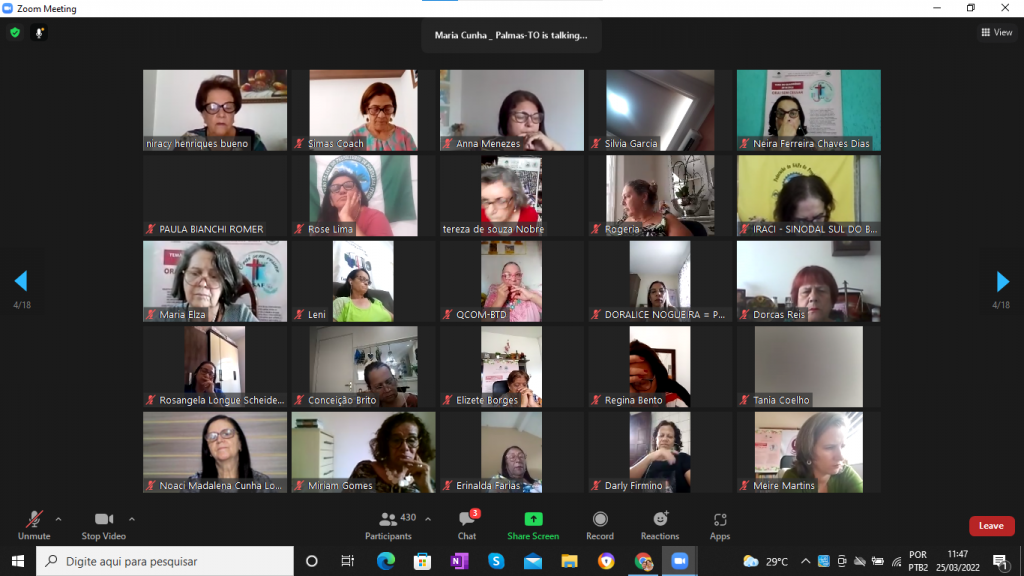
Task: Expand video options arrow beside Stop Video
Action: point(132,519)
